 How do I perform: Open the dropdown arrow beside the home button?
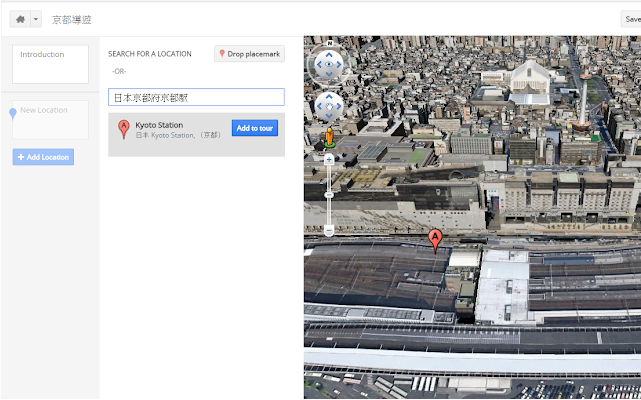[x=36, y=19]
